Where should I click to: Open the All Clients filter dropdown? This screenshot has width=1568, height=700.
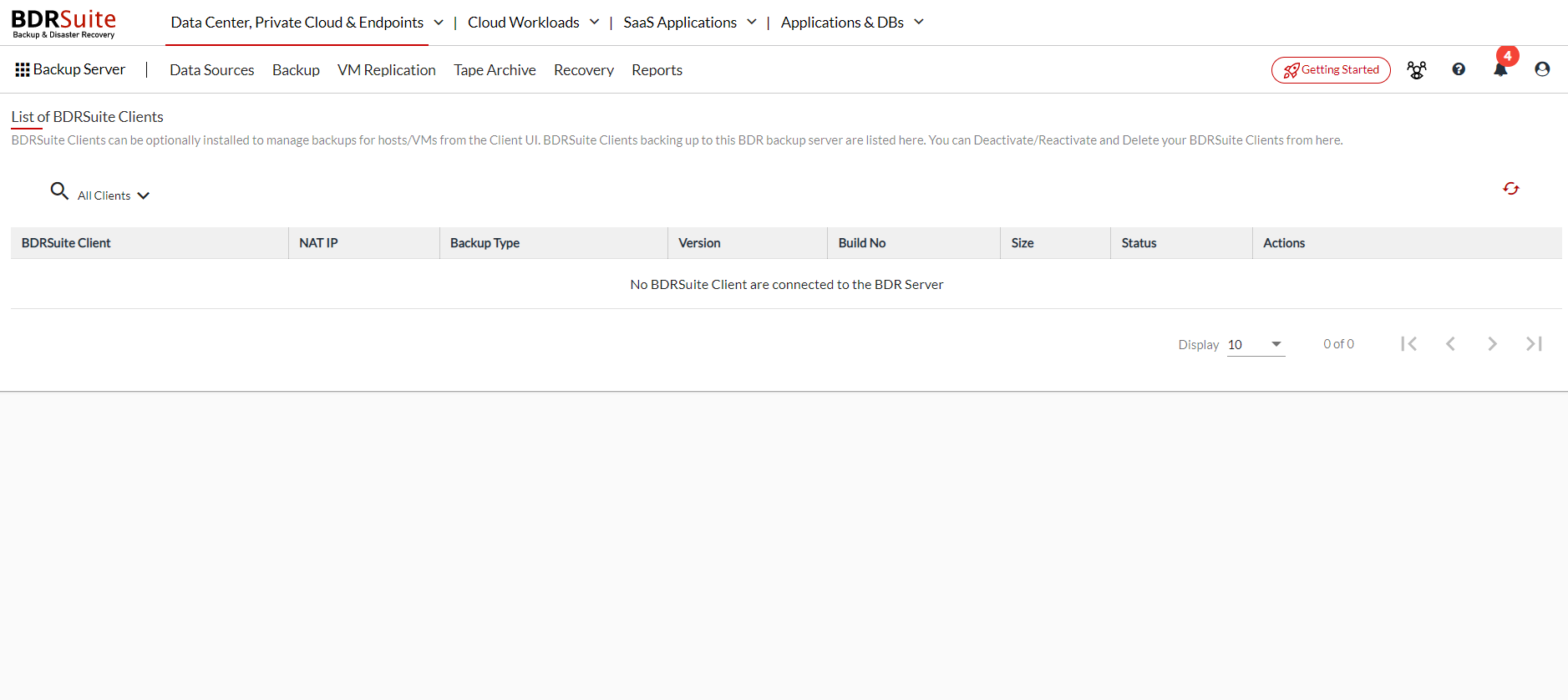[x=114, y=195]
